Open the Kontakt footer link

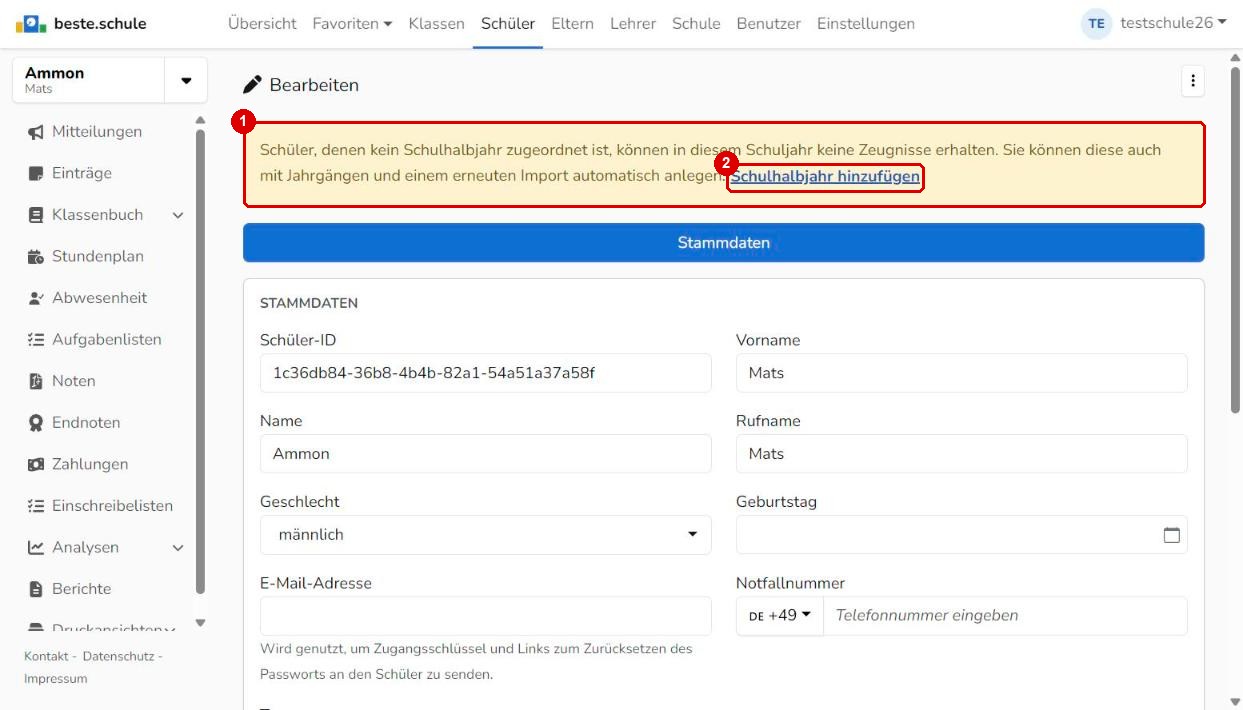(x=46, y=656)
